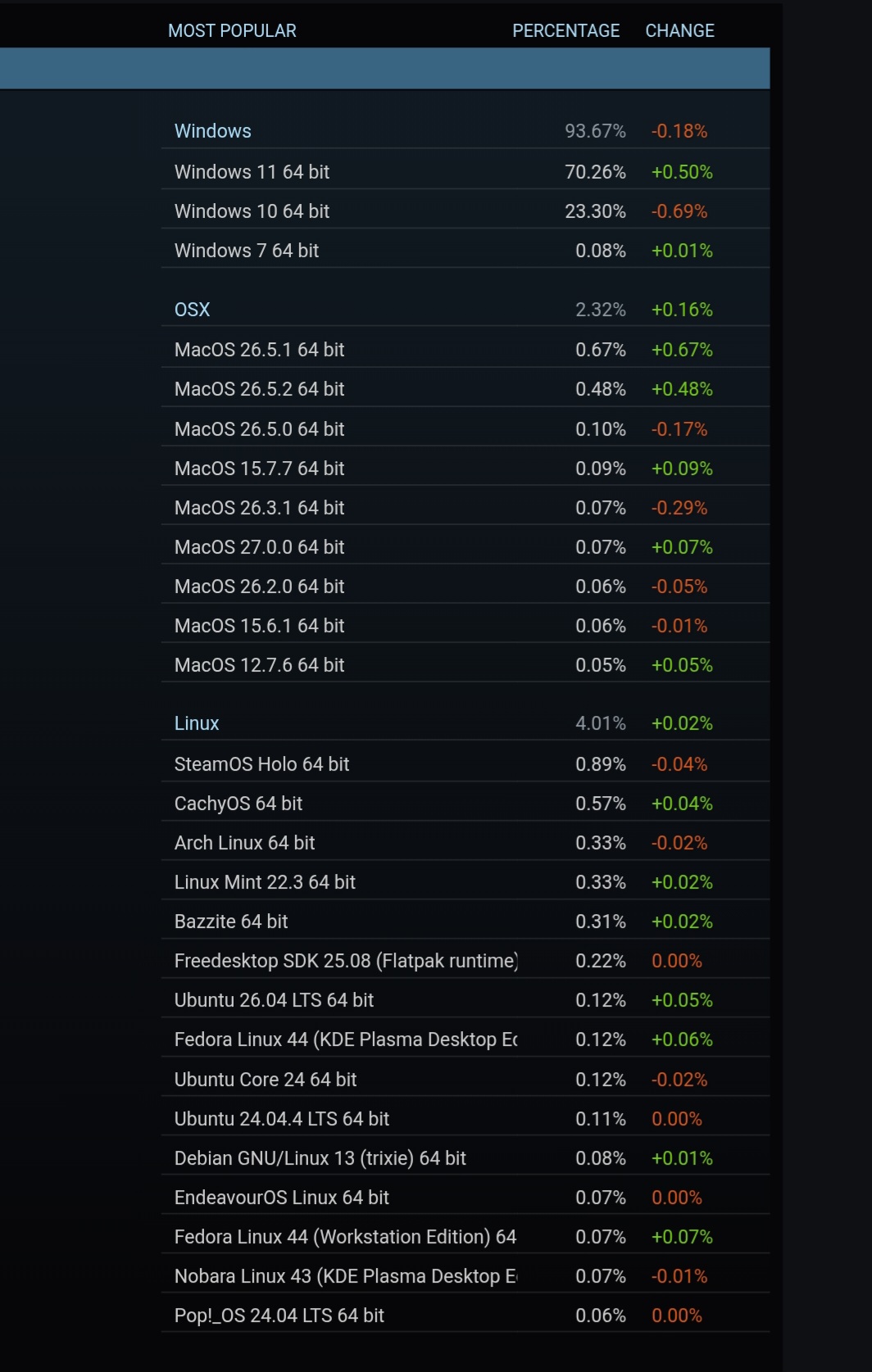This screenshot has width=872, height=1372.
Task: Click the MOST POPULAR column header
Action: click(x=232, y=30)
